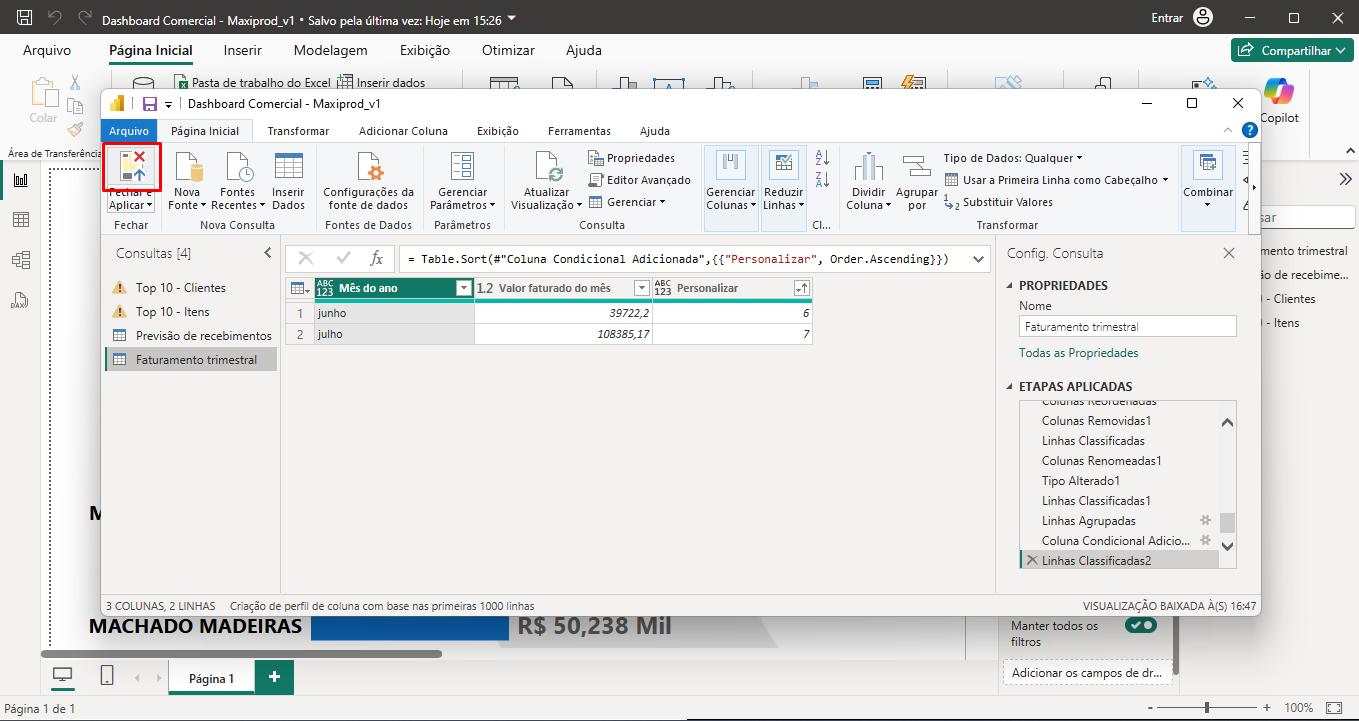Viewport: 1359px width, 721px height.
Task: Select the Linhas Agrupadas applied step
Action: tap(1088, 521)
